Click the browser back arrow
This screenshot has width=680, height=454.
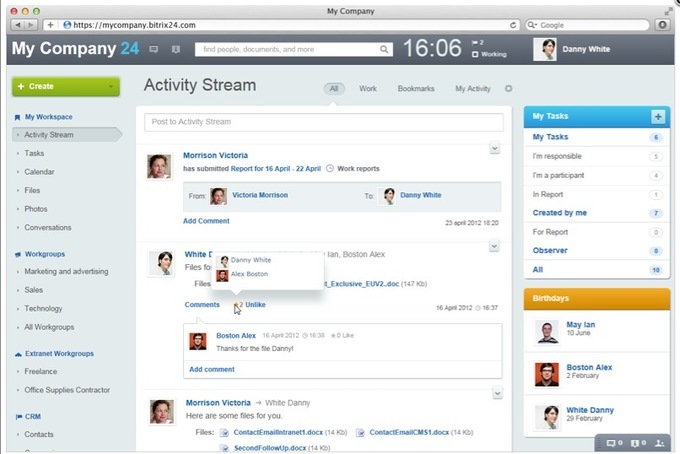pos(17,25)
